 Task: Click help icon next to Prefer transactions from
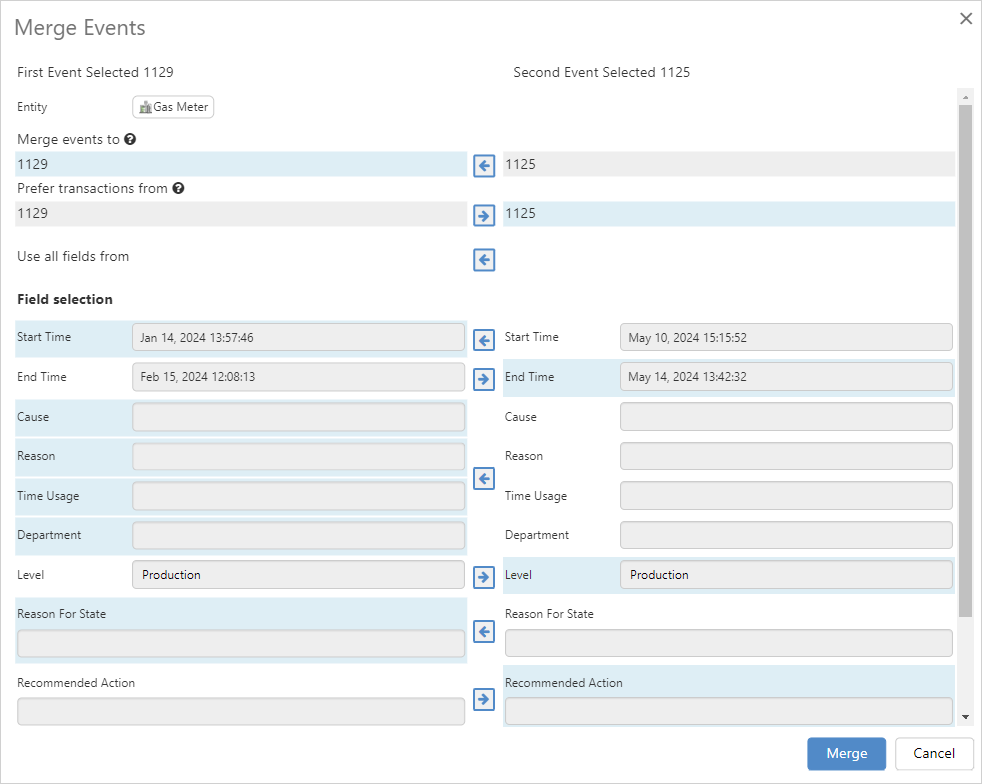click(x=178, y=188)
